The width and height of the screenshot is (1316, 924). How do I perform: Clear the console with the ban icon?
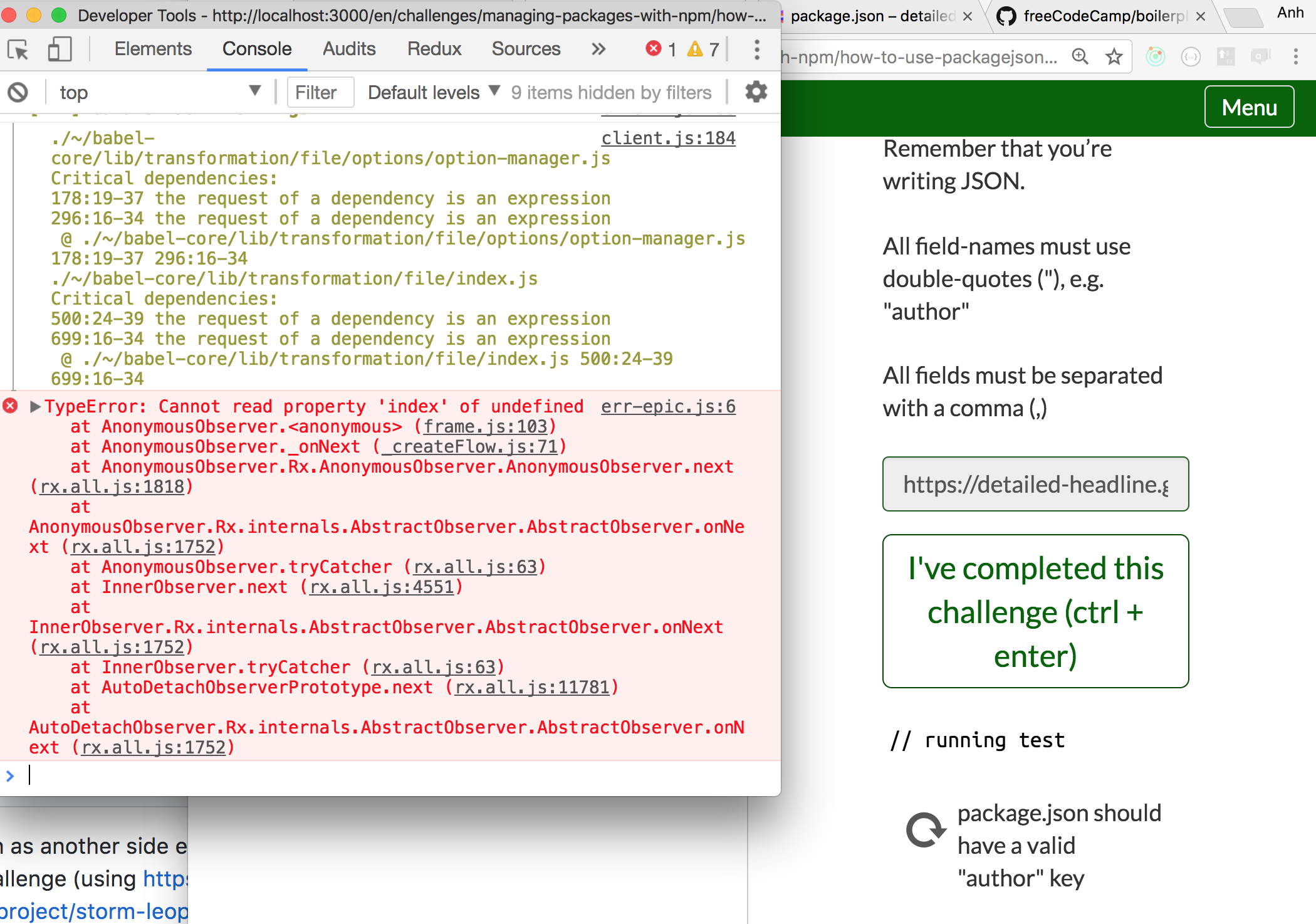[x=18, y=93]
